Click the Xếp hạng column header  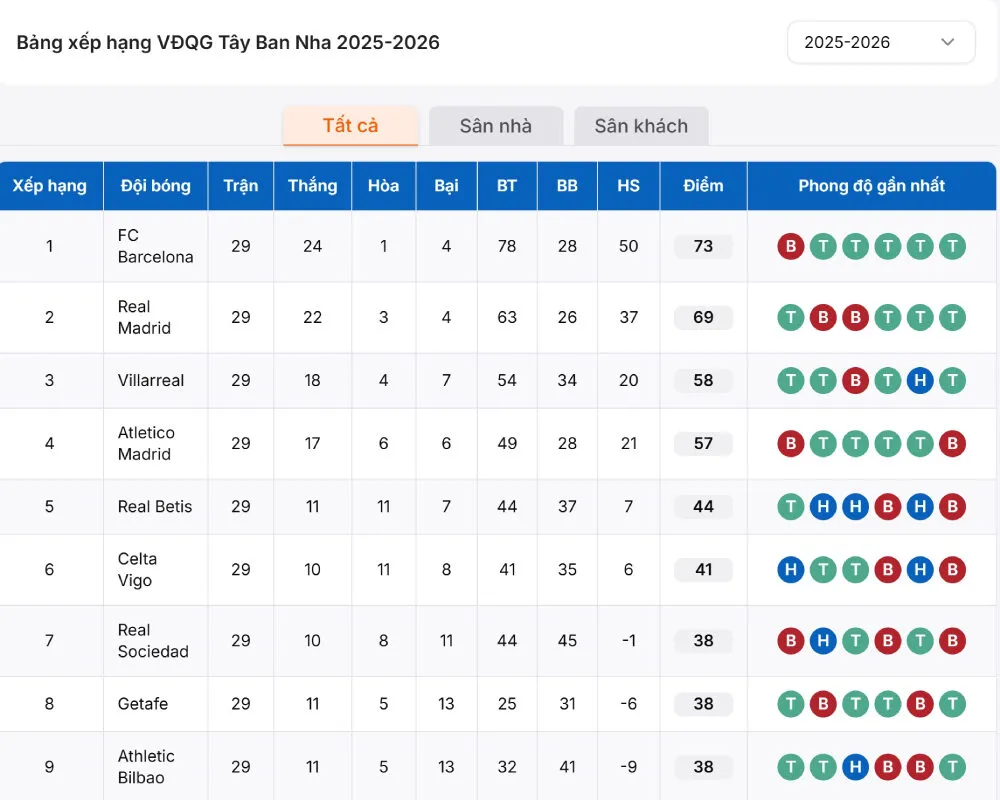coord(50,185)
